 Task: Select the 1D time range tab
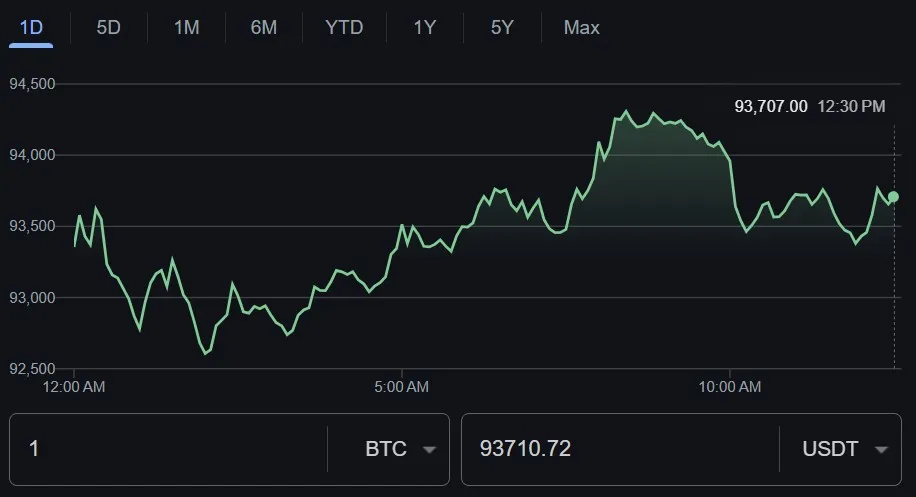[31, 27]
